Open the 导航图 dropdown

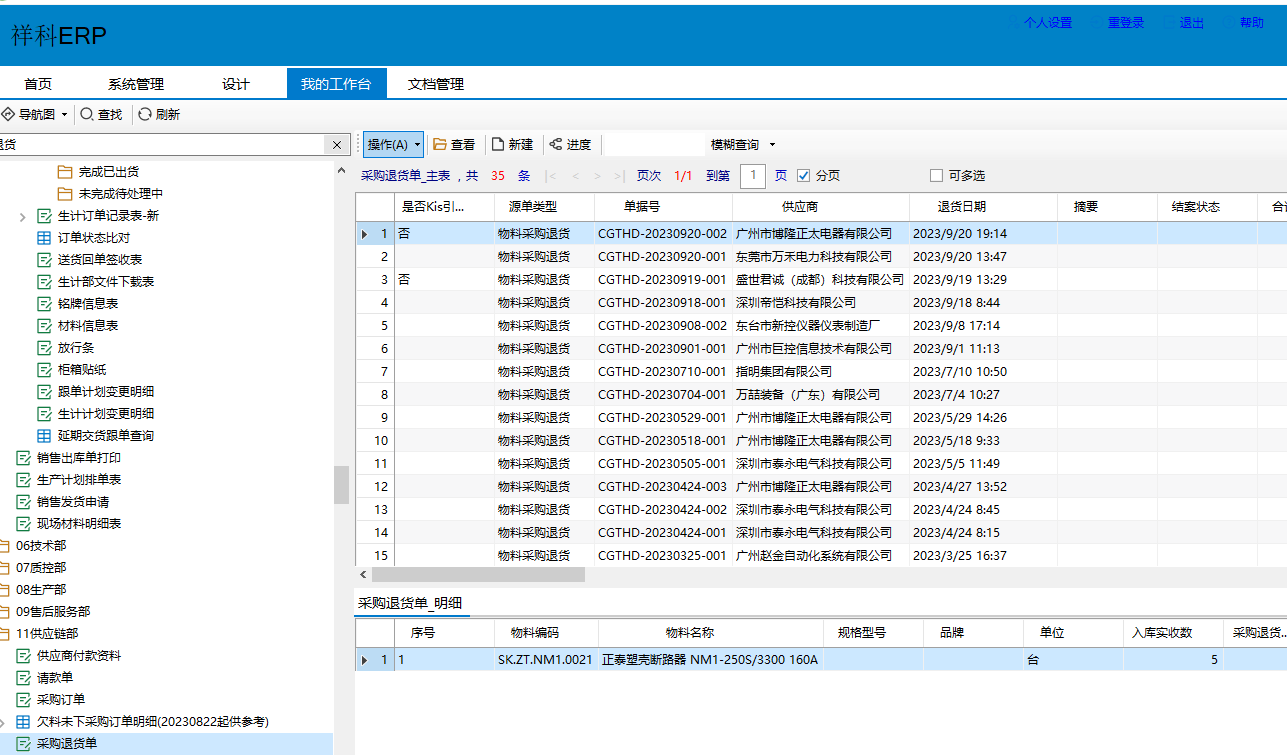[36, 115]
